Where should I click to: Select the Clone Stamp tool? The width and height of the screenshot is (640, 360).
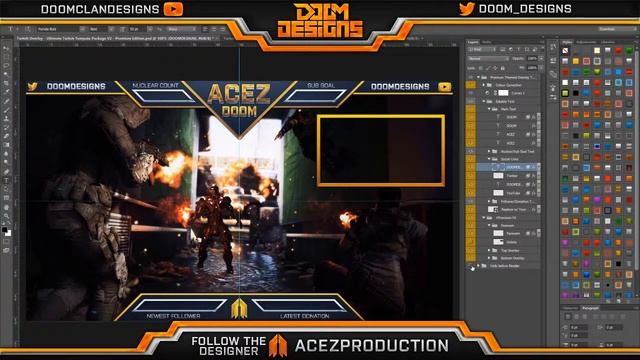(x=6, y=119)
